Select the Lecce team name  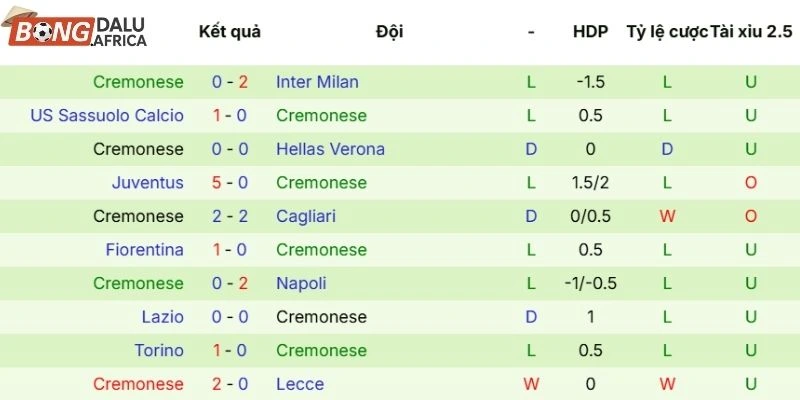297,384
